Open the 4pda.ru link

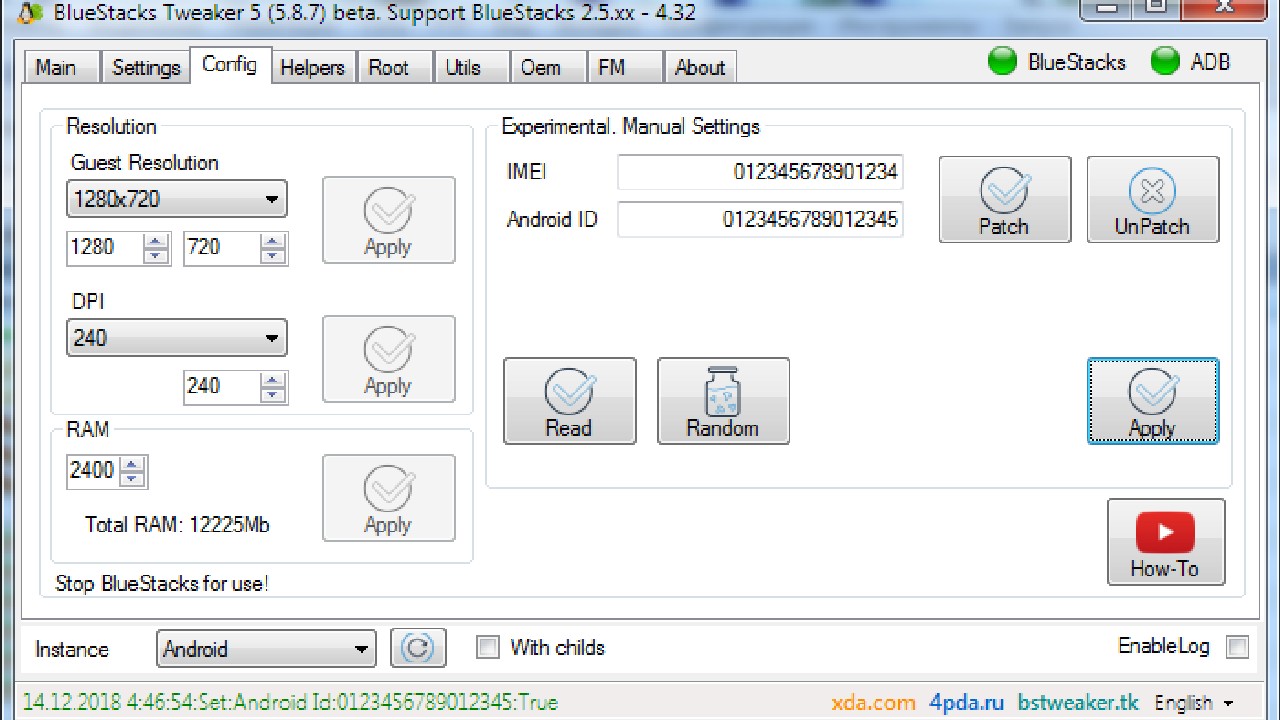pyautogui.click(x=966, y=703)
